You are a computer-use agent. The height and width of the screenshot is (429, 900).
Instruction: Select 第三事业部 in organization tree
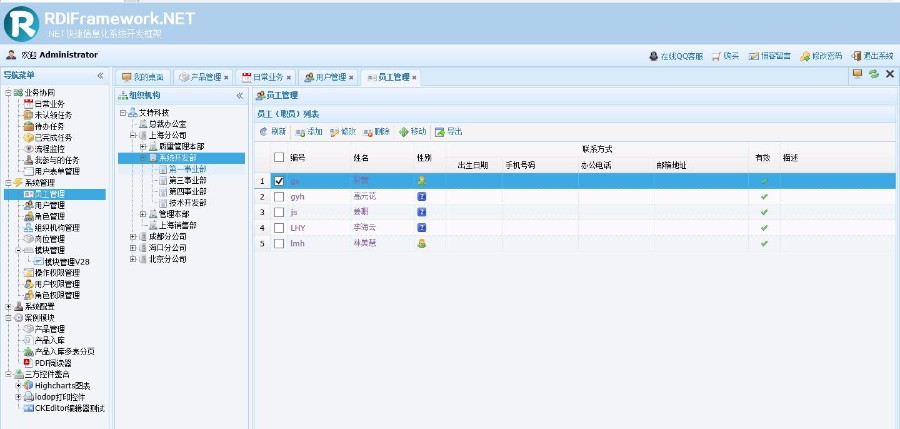[187, 180]
